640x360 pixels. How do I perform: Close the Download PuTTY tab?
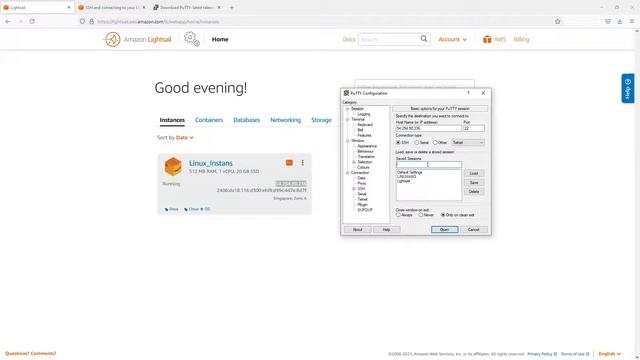click(219, 7)
